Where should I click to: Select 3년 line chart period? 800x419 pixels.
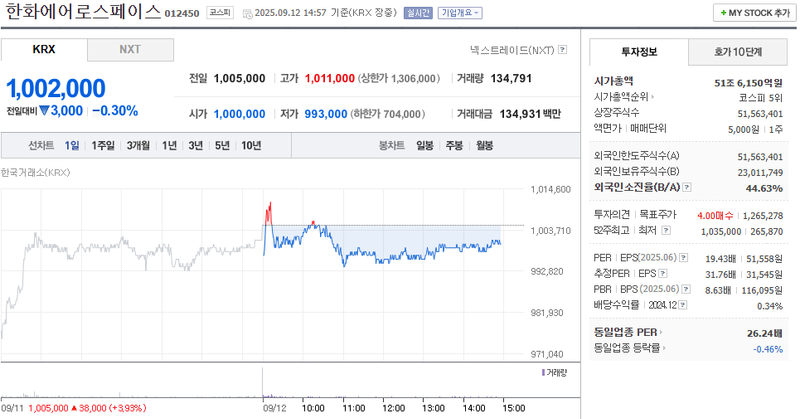point(195,145)
